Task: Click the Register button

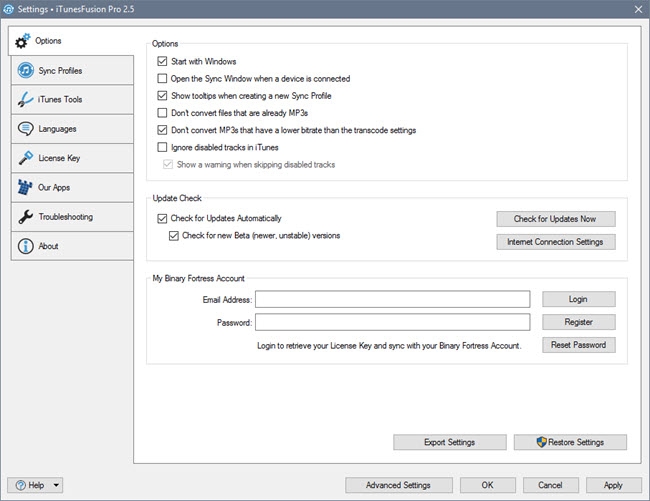Action: [579, 322]
